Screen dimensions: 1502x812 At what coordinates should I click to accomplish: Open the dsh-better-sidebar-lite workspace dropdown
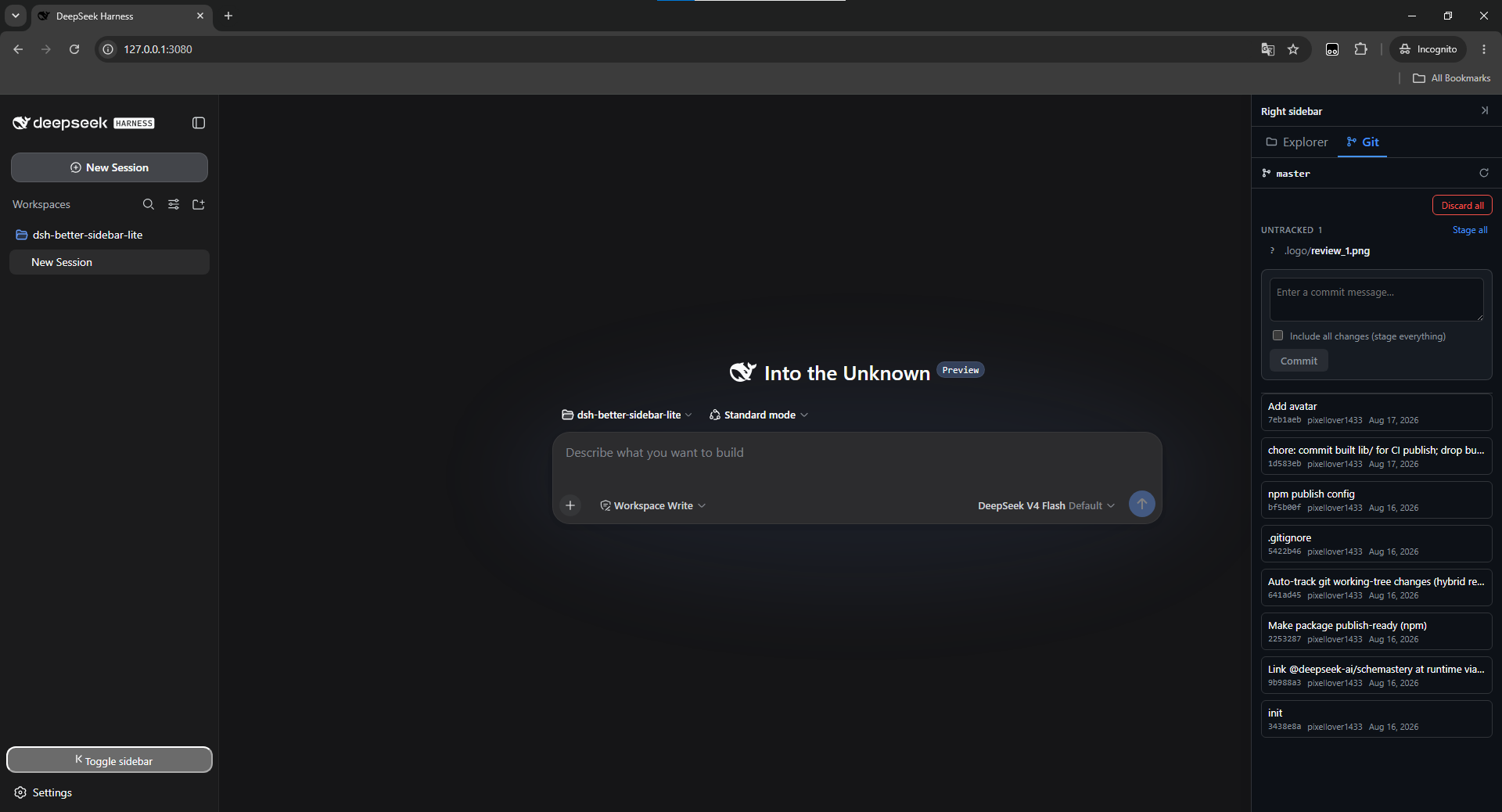[627, 415]
